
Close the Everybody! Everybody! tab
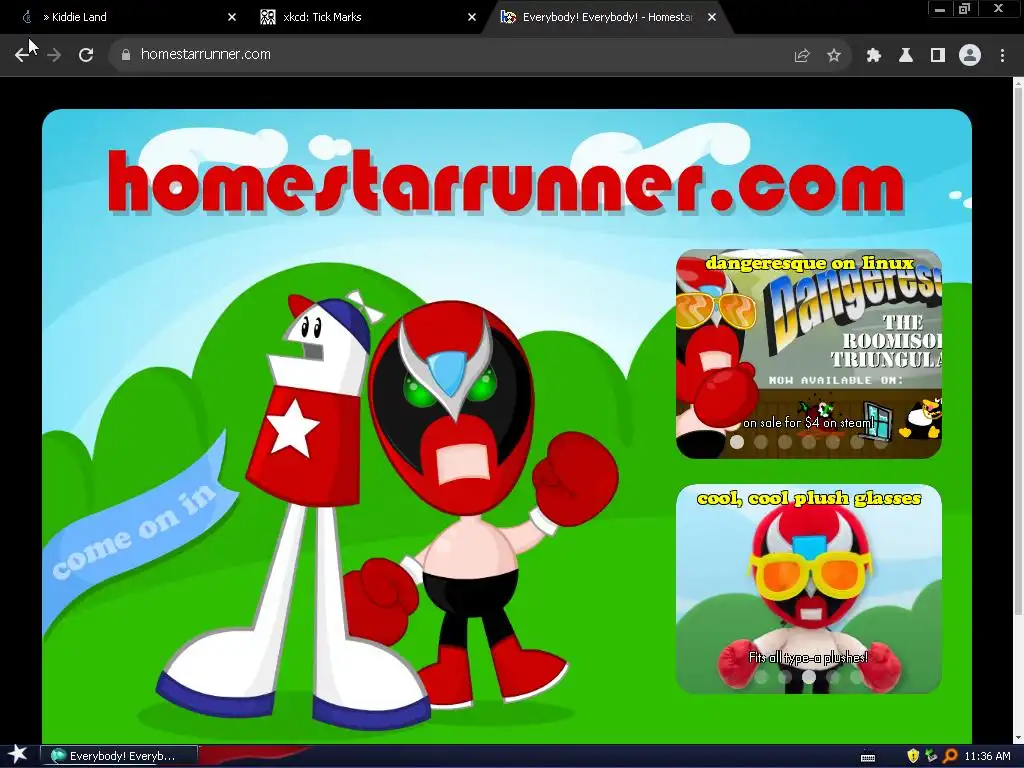click(712, 17)
